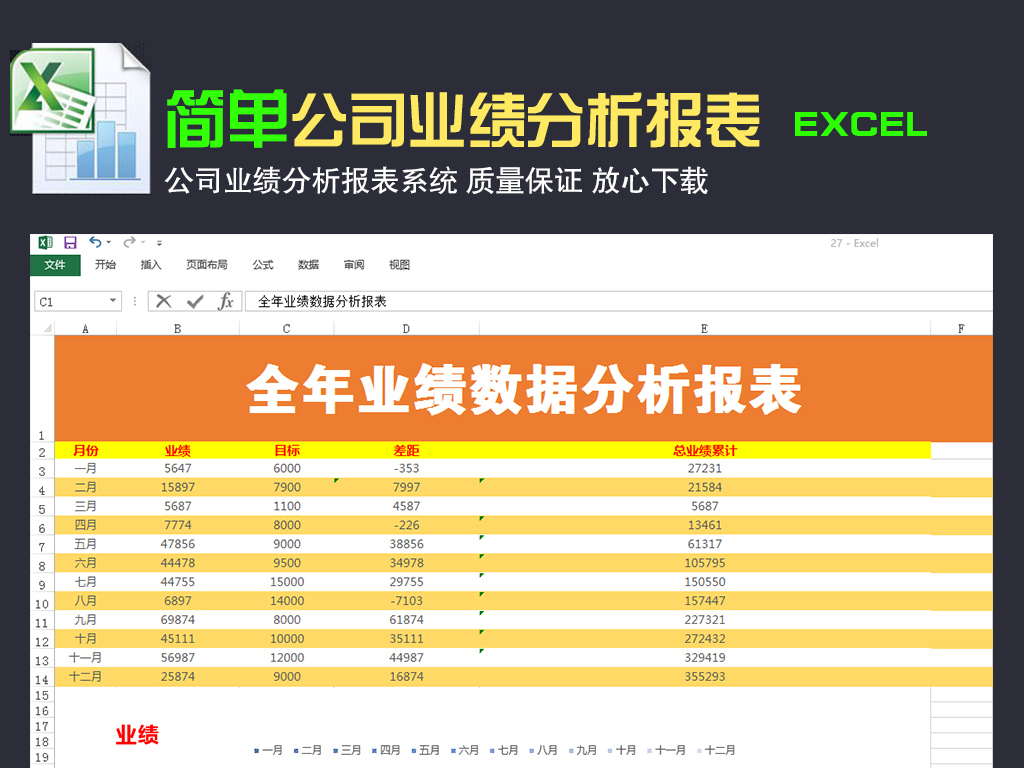Click the 总业绩累计 header cell
Viewport: 1024px width, 768px height.
tap(705, 451)
